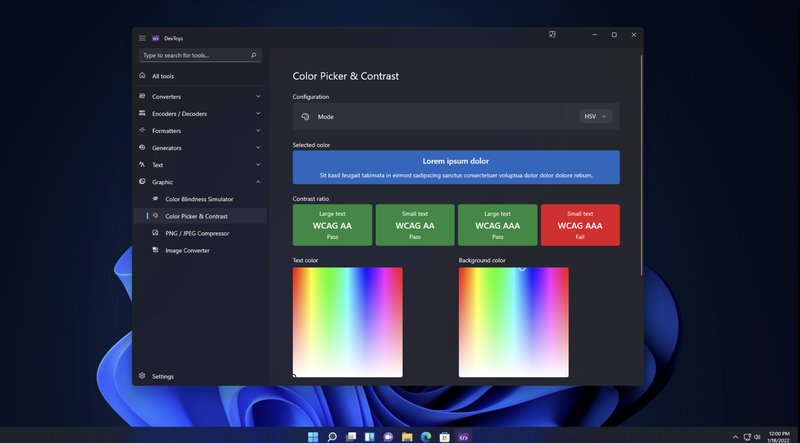Image resolution: width=800 pixels, height=443 pixels.
Task: Pick a color in the Text color spectrum
Action: [347, 322]
